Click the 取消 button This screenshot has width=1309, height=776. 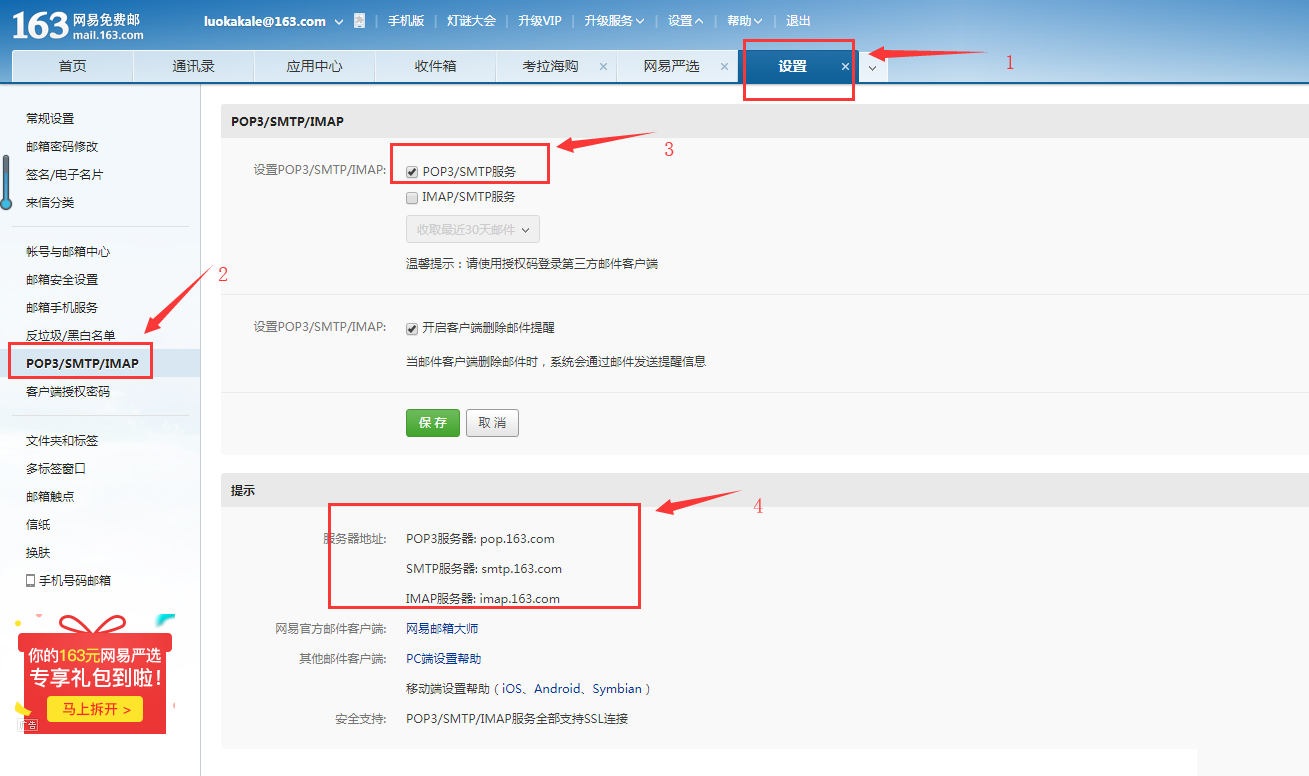coord(492,423)
